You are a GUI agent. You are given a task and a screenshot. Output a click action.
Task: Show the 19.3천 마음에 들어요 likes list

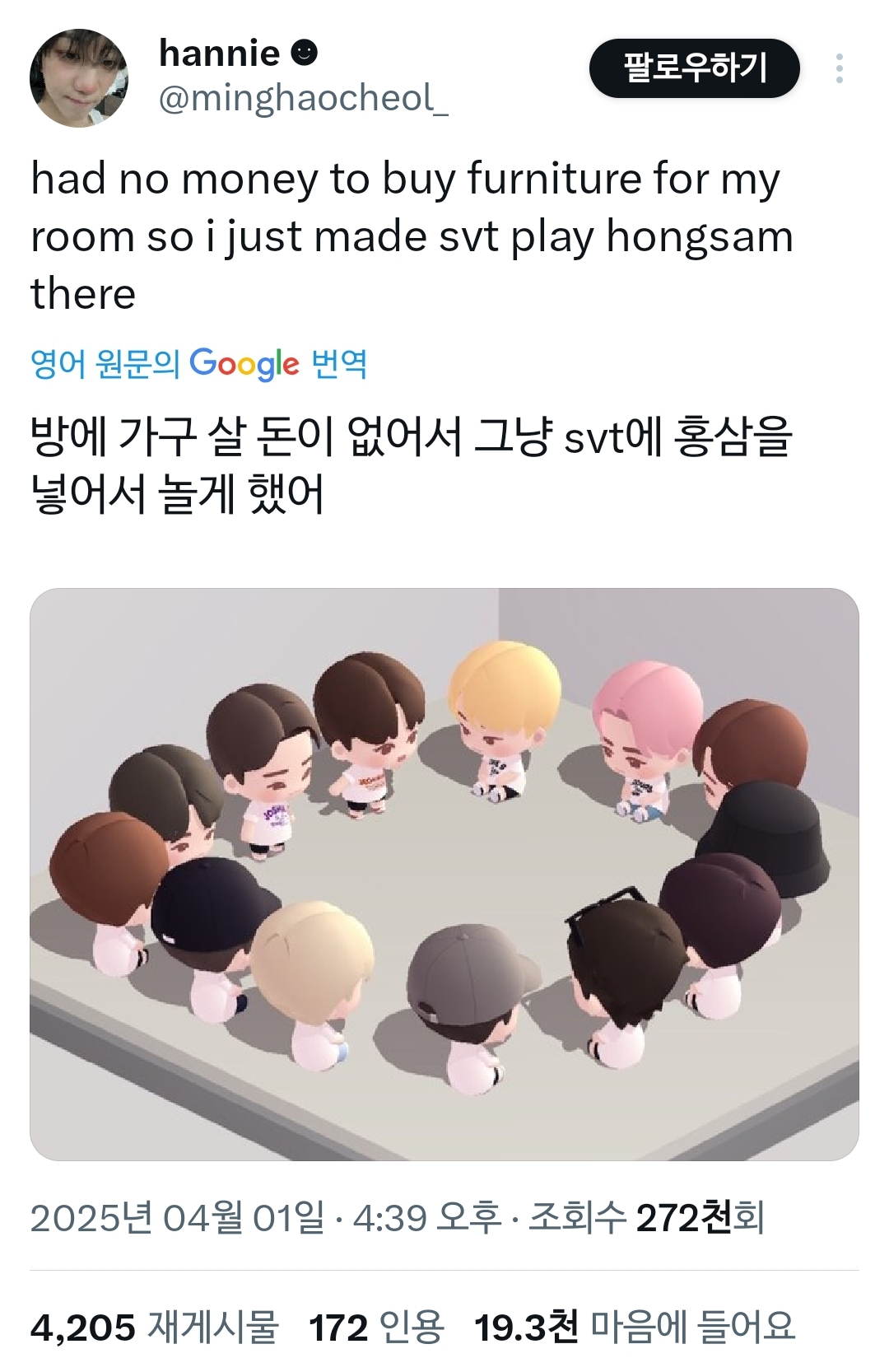[635, 1327]
